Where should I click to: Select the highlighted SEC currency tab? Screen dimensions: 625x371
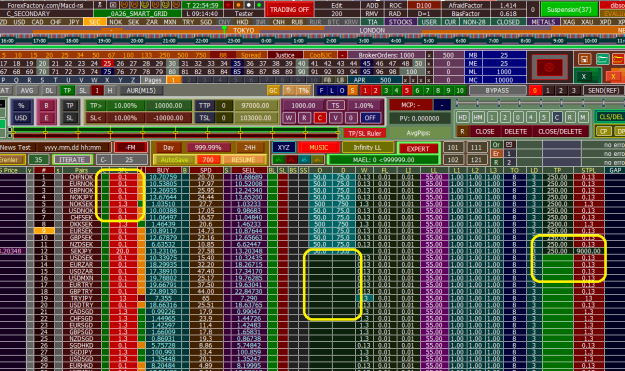94,22
